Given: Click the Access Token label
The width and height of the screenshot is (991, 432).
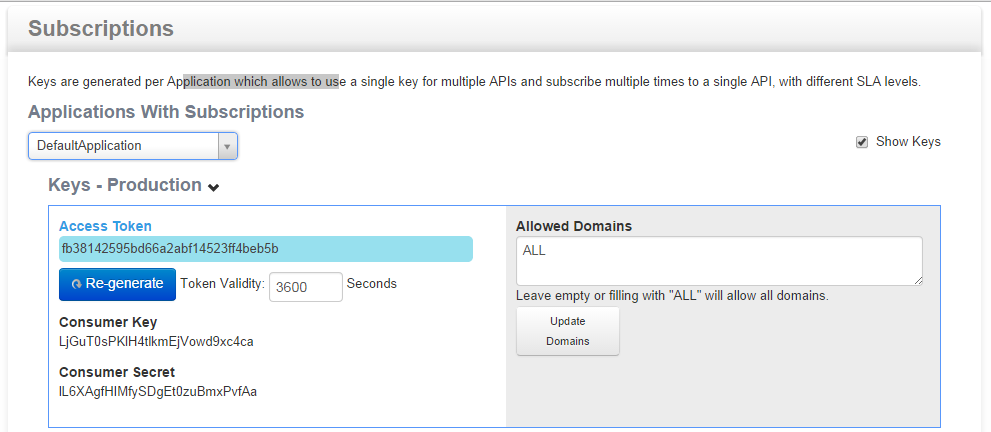Looking at the screenshot, I should pos(105,226).
